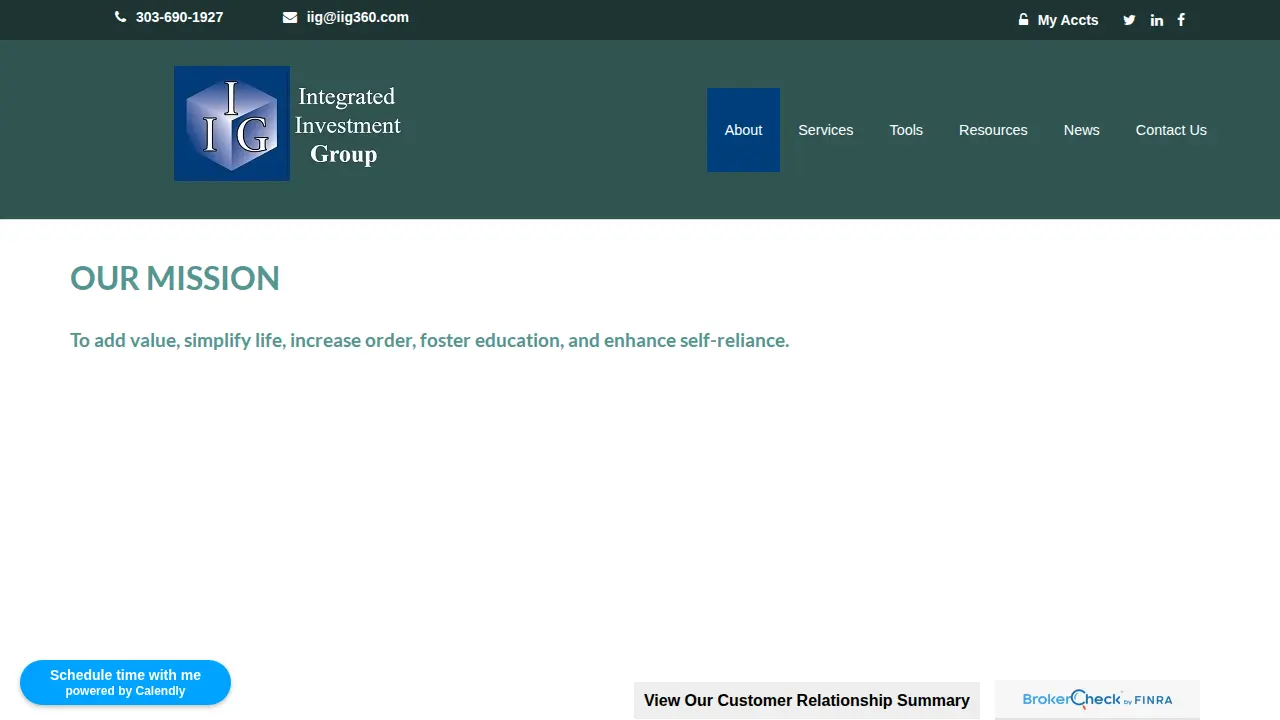Open the BrokerCheck by FINRA badge
Image resolution: width=1280 pixels, height=720 pixels.
(1097, 699)
